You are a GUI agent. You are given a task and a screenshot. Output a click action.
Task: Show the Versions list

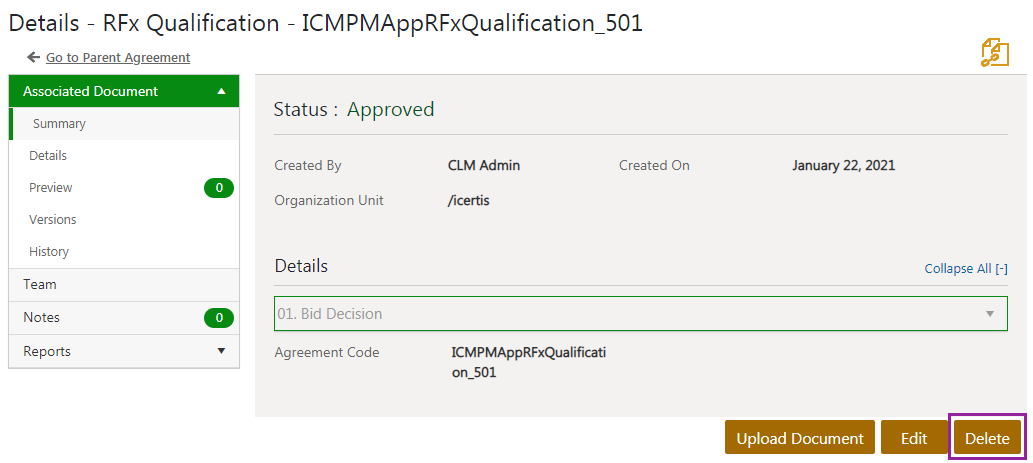point(53,220)
